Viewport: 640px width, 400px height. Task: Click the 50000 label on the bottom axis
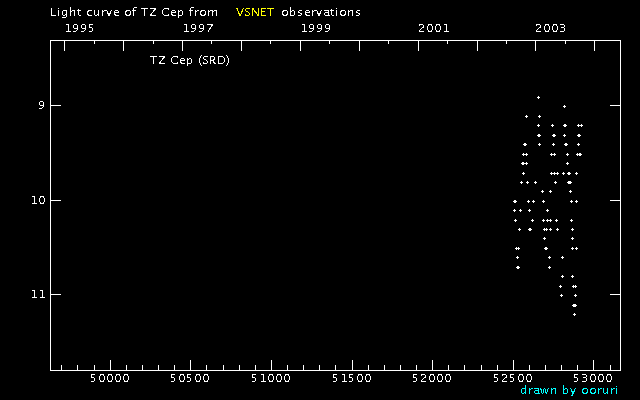tap(109, 379)
